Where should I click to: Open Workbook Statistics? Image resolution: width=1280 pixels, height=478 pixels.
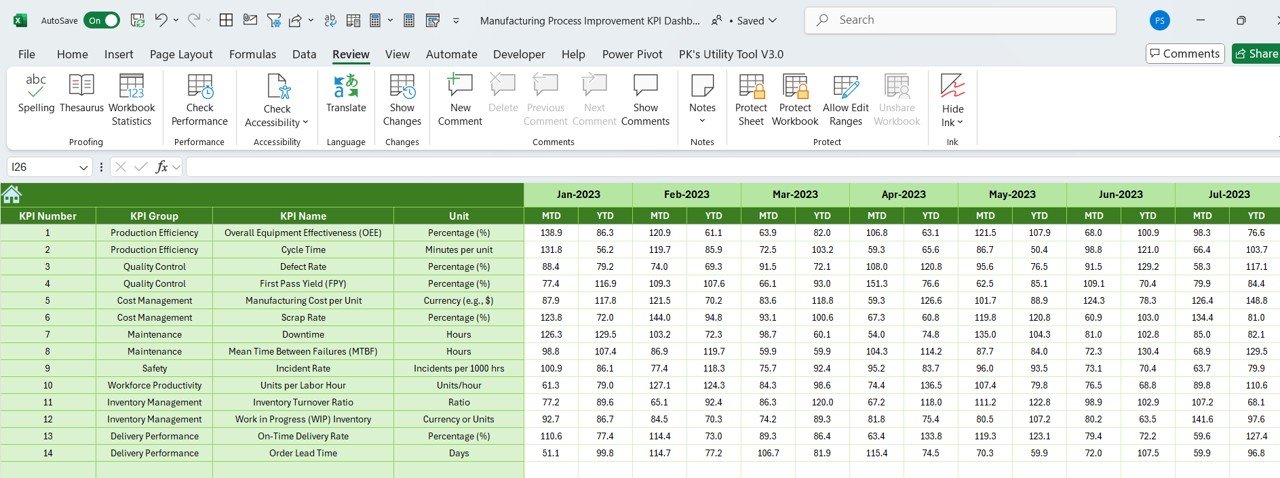point(131,100)
